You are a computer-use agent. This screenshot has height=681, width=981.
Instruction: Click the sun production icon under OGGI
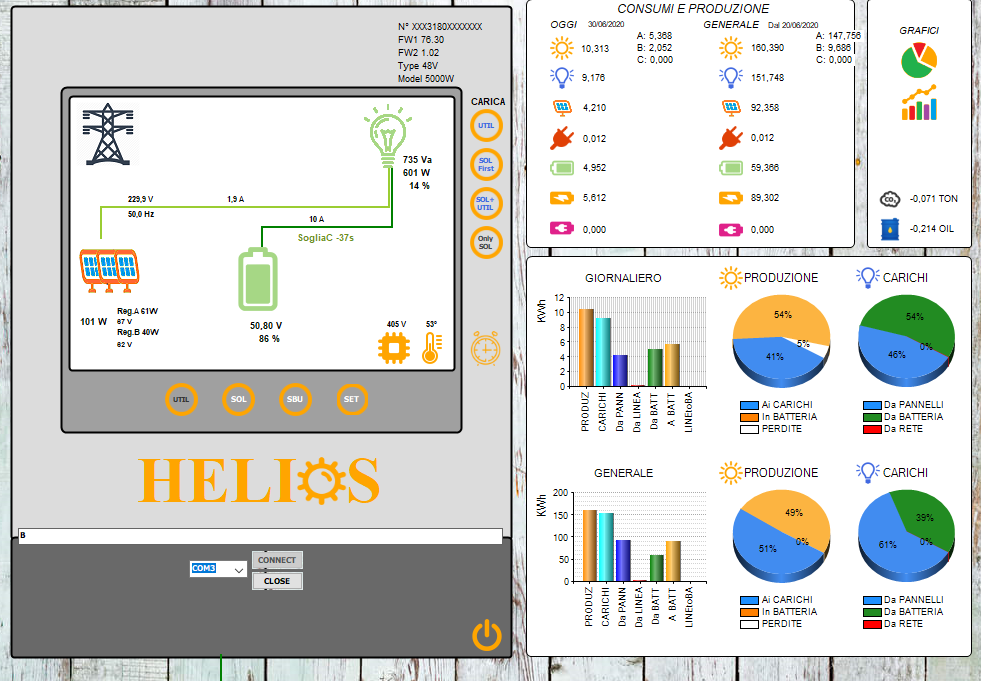[x=562, y=48]
